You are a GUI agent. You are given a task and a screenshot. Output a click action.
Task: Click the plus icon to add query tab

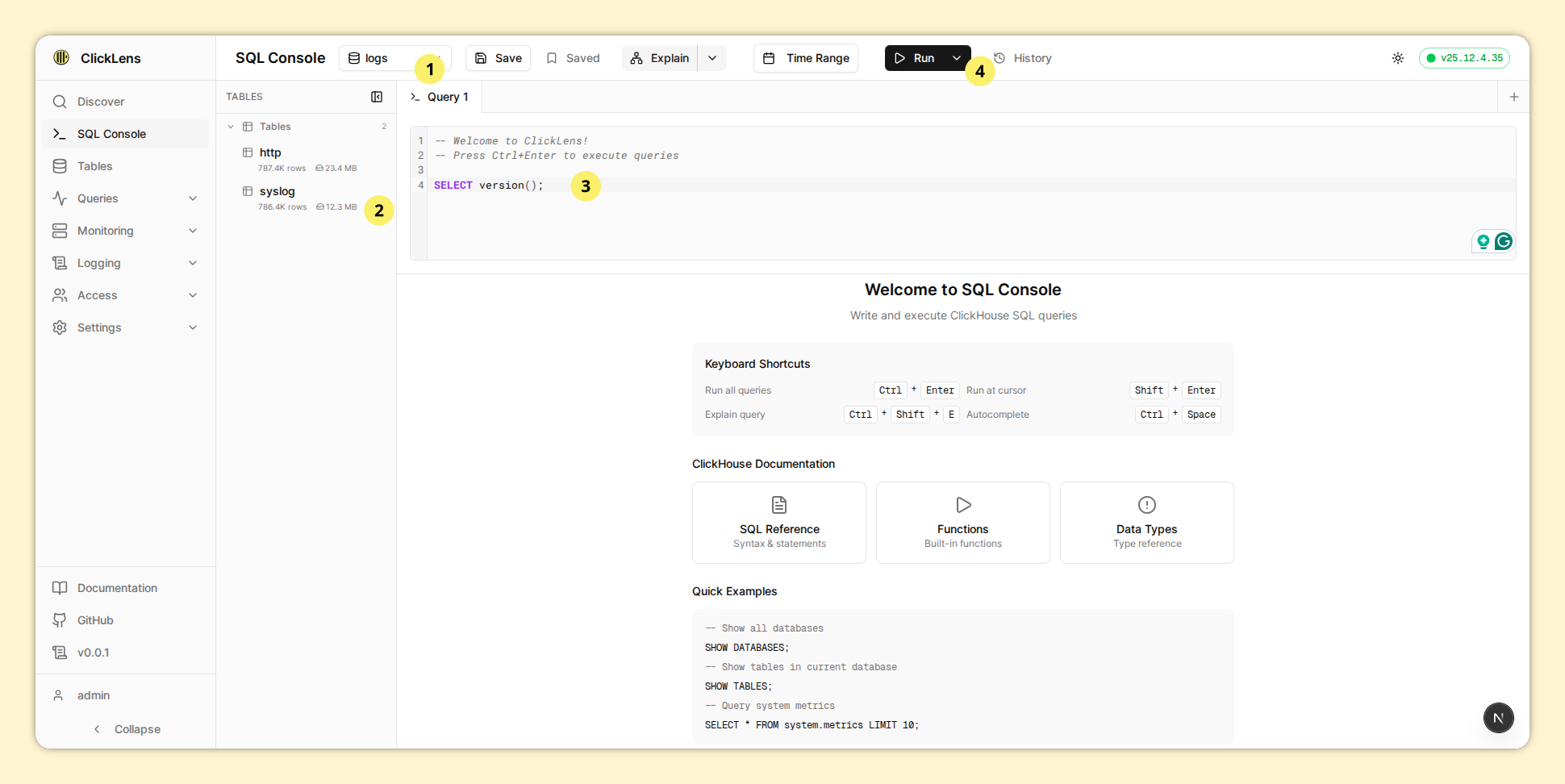pyautogui.click(x=1513, y=97)
